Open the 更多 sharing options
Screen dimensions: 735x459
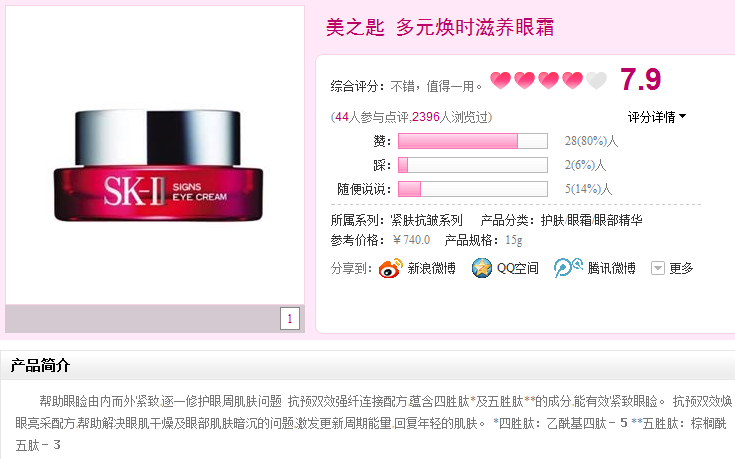(x=681, y=268)
